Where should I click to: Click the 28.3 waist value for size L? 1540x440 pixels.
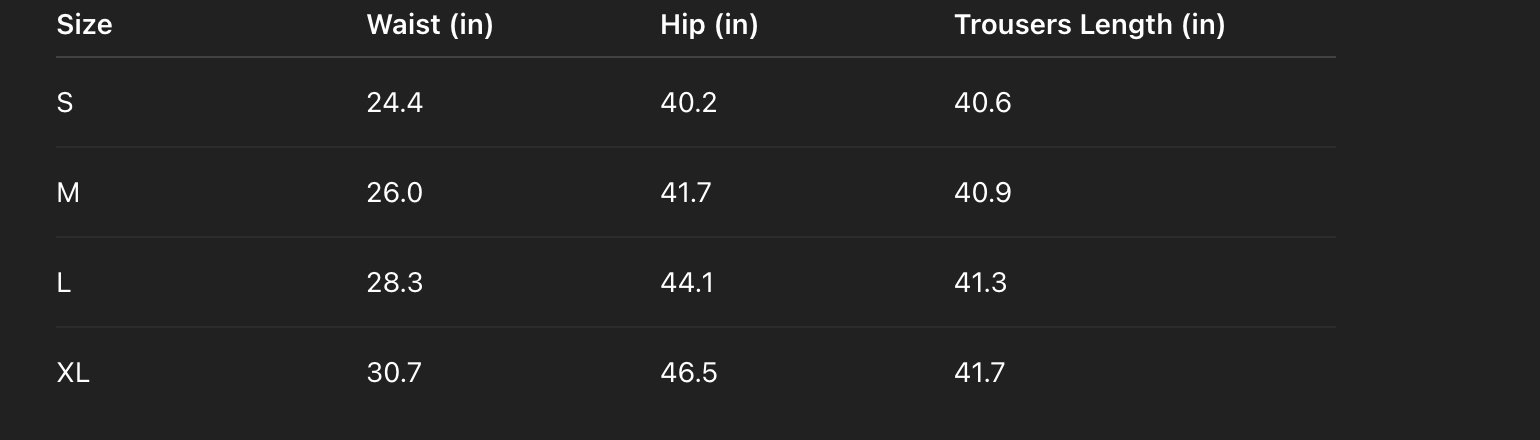(394, 283)
